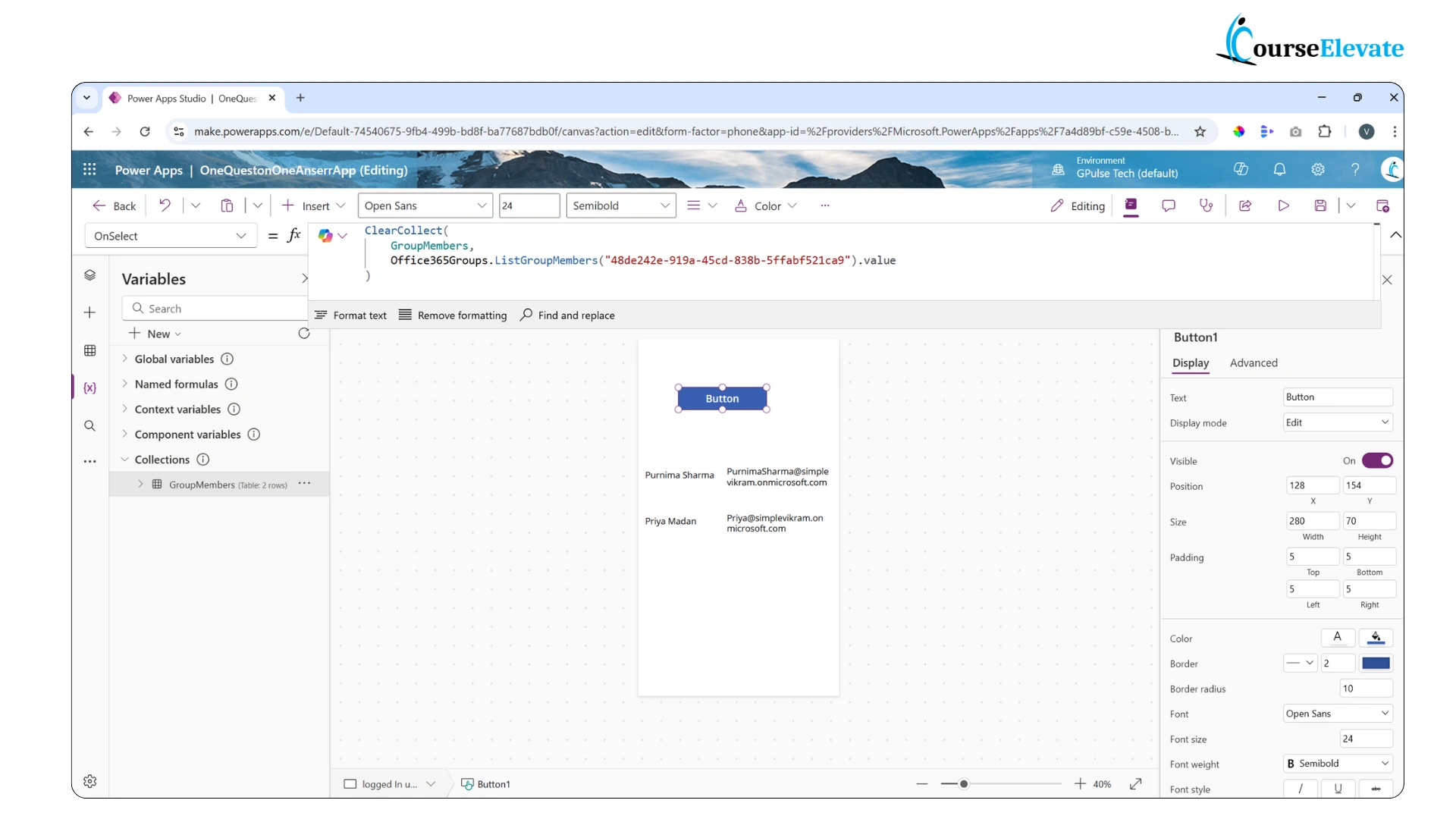
Task: Toggle the logged In checkbox in status bar
Action: click(350, 784)
